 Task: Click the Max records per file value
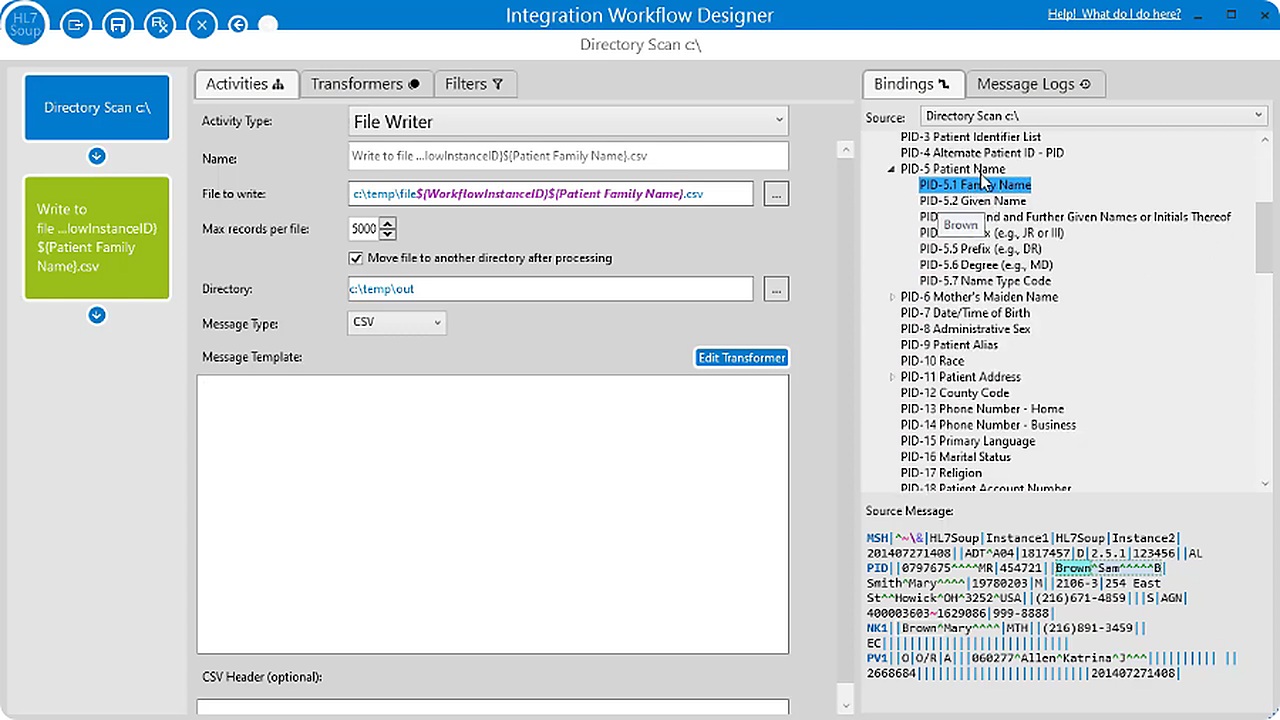(363, 228)
